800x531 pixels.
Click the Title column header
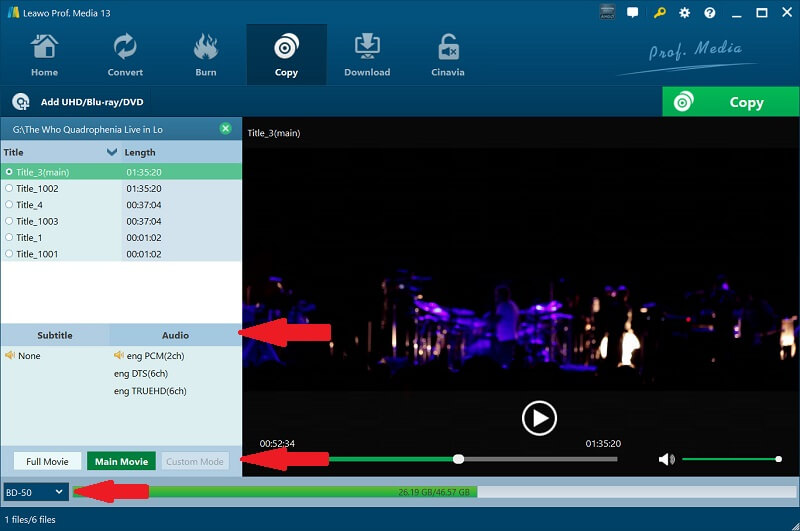click(x=13, y=152)
